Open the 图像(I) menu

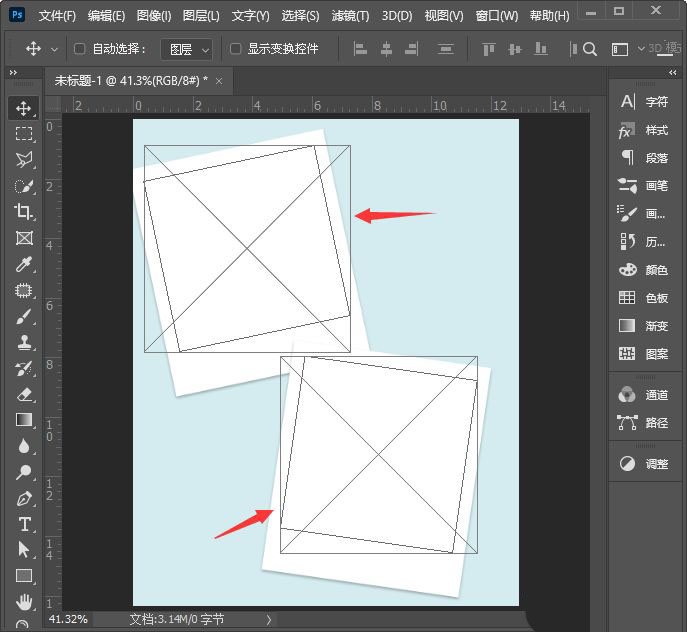click(x=154, y=16)
